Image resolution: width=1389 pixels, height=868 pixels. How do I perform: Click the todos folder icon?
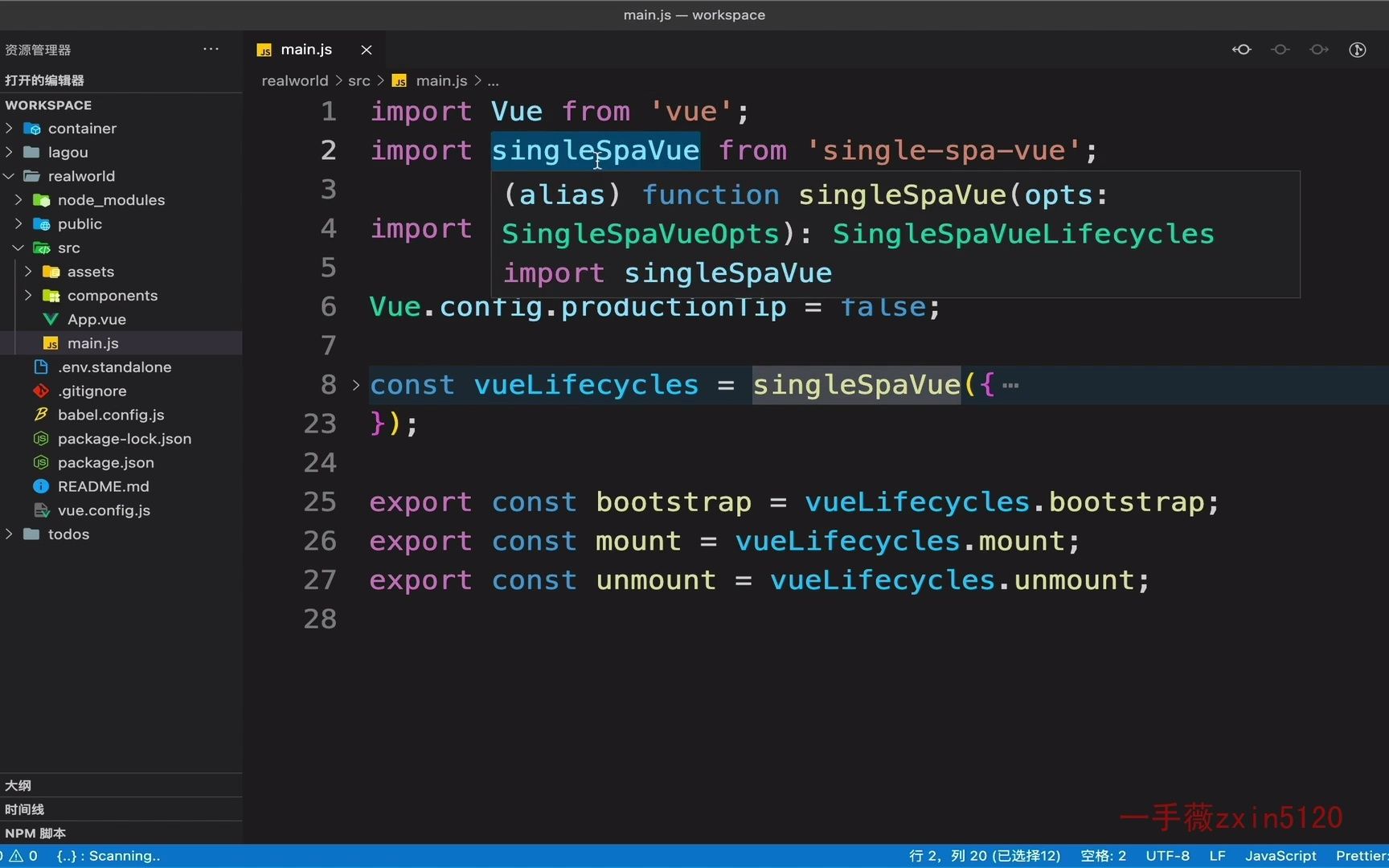(x=32, y=534)
